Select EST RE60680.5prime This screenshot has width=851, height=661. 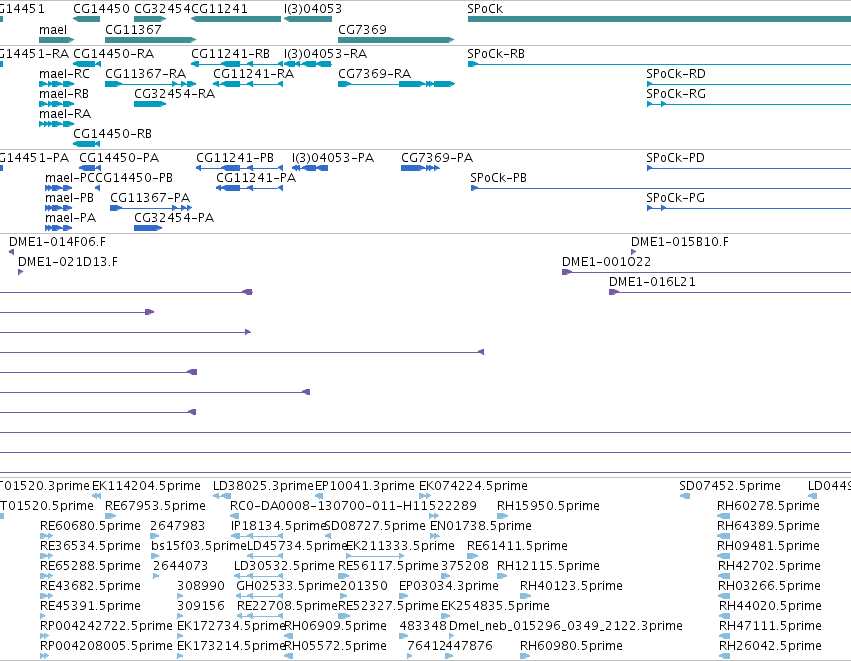pos(90,526)
